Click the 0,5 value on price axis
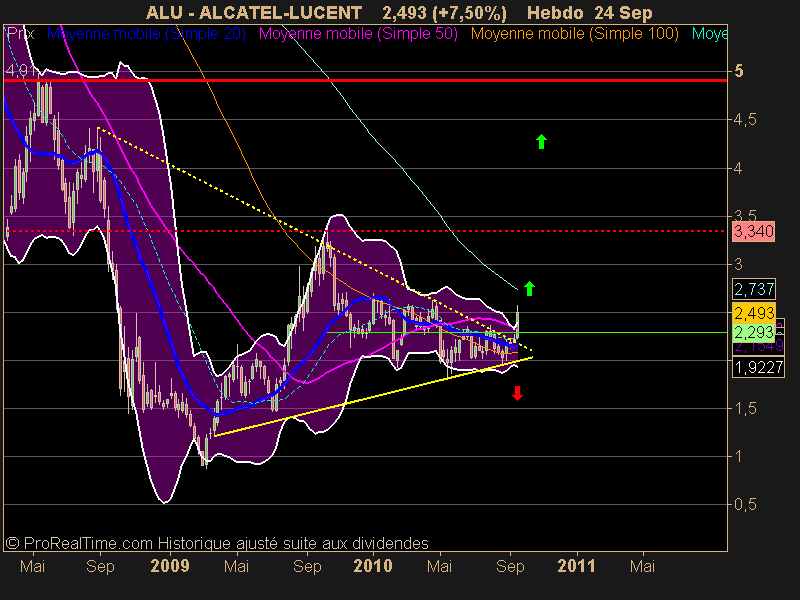The width and height of the screenshot is (800, 600). pyautogui.click(x=745, y=505)
